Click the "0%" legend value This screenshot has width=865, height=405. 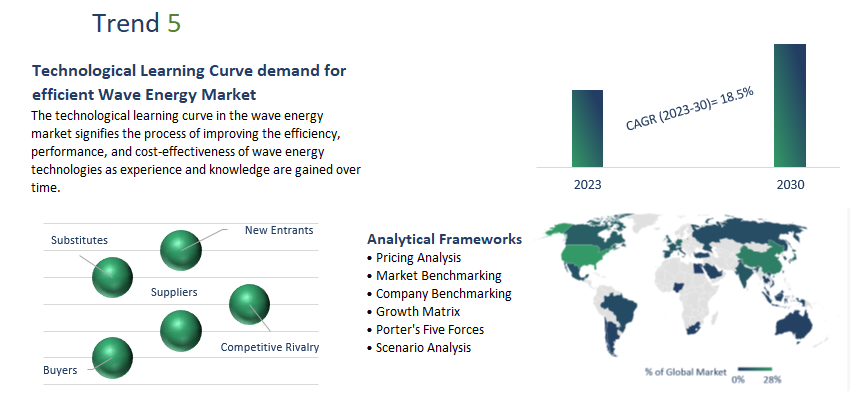[x=738, y=380]
